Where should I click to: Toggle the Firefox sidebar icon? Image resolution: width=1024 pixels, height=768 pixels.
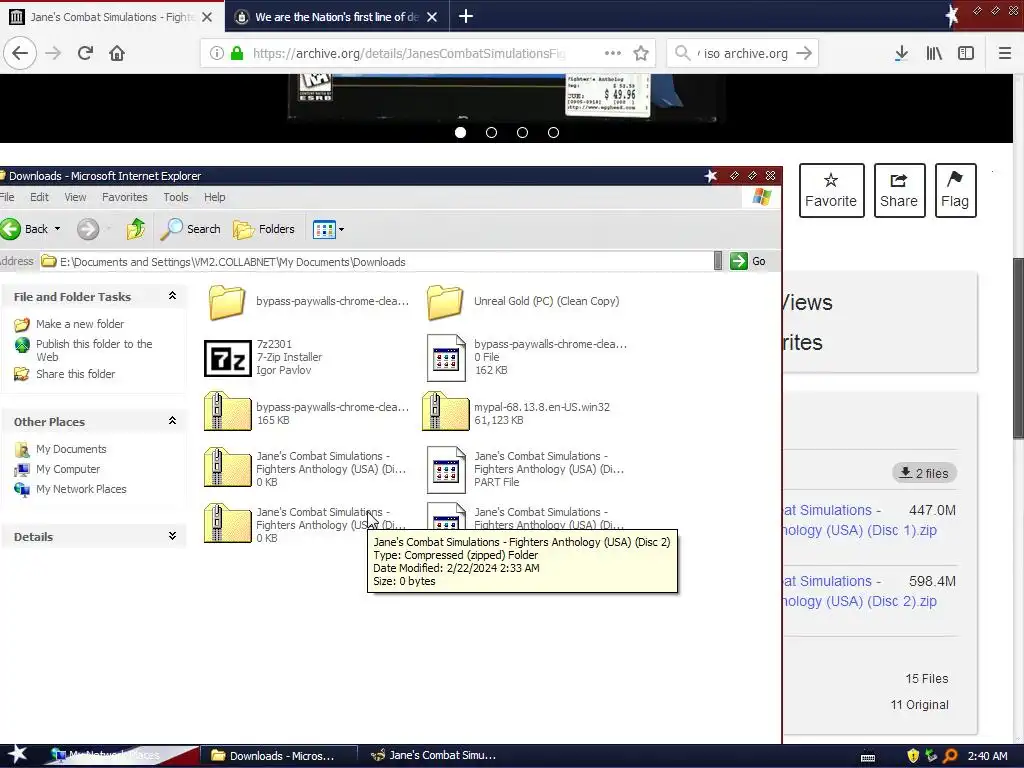coord(966,53)
